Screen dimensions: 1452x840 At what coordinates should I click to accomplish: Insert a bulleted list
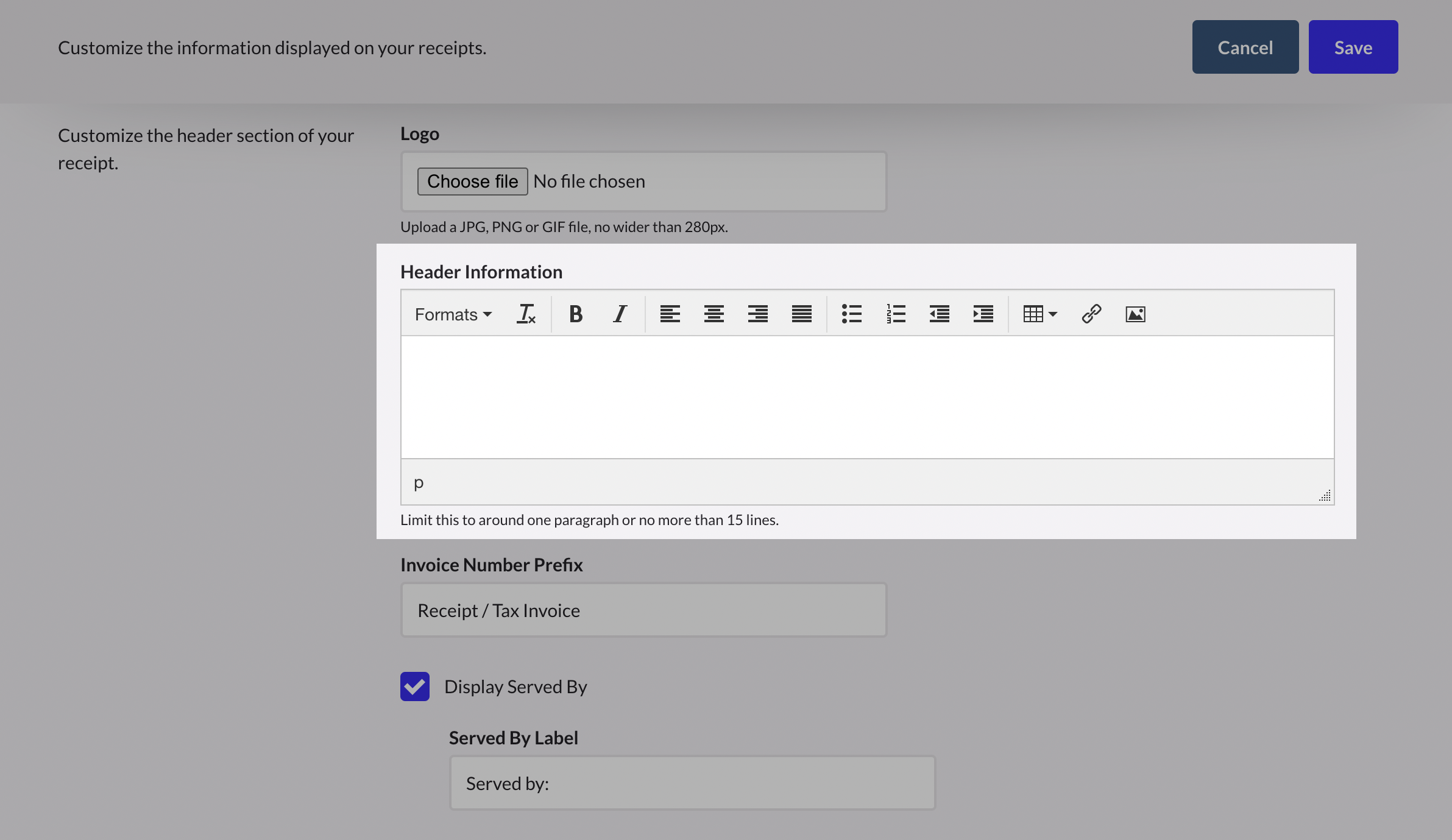pyautogui.click(x=851, y=314)
